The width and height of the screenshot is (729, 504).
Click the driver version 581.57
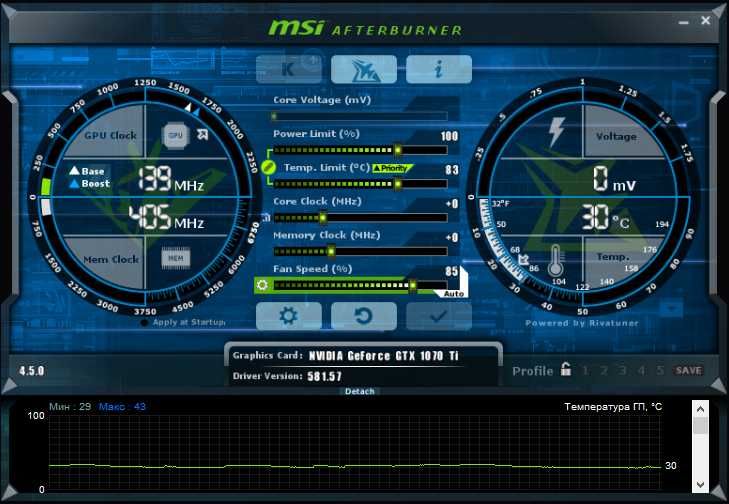tap(324, 376)
